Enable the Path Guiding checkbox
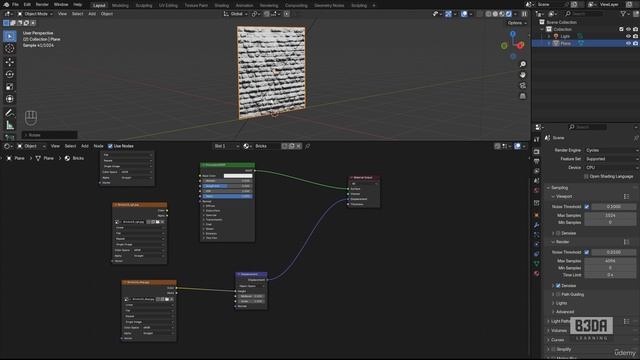 [x=558, y=294]
